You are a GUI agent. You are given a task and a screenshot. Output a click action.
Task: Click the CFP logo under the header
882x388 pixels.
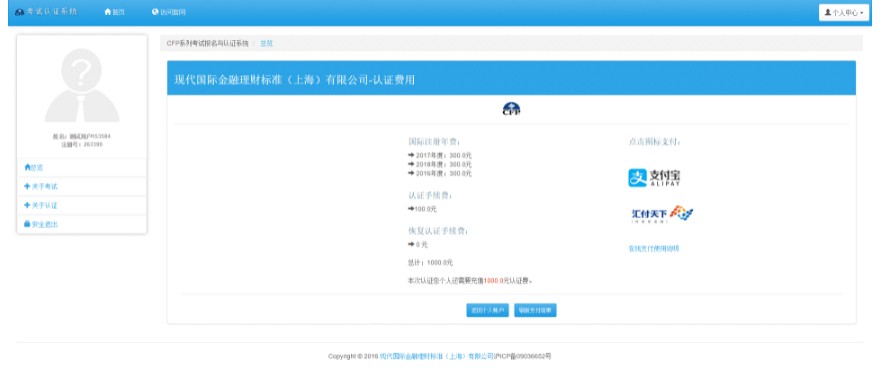(511, 109)
